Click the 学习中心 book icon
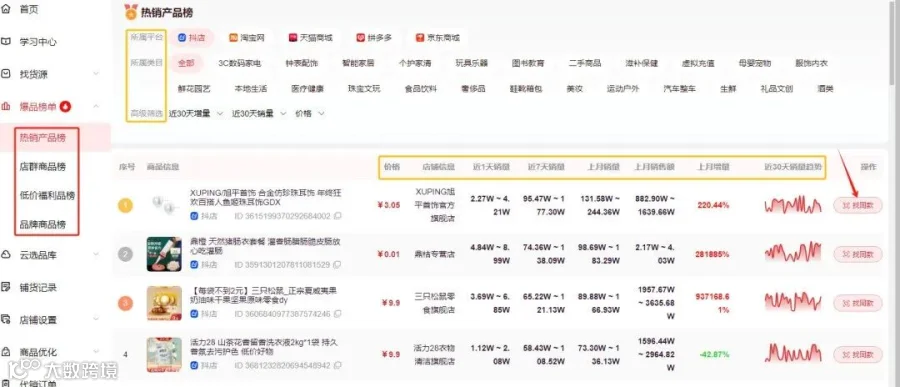Screen dimensions: 900x387 point(6,42)
